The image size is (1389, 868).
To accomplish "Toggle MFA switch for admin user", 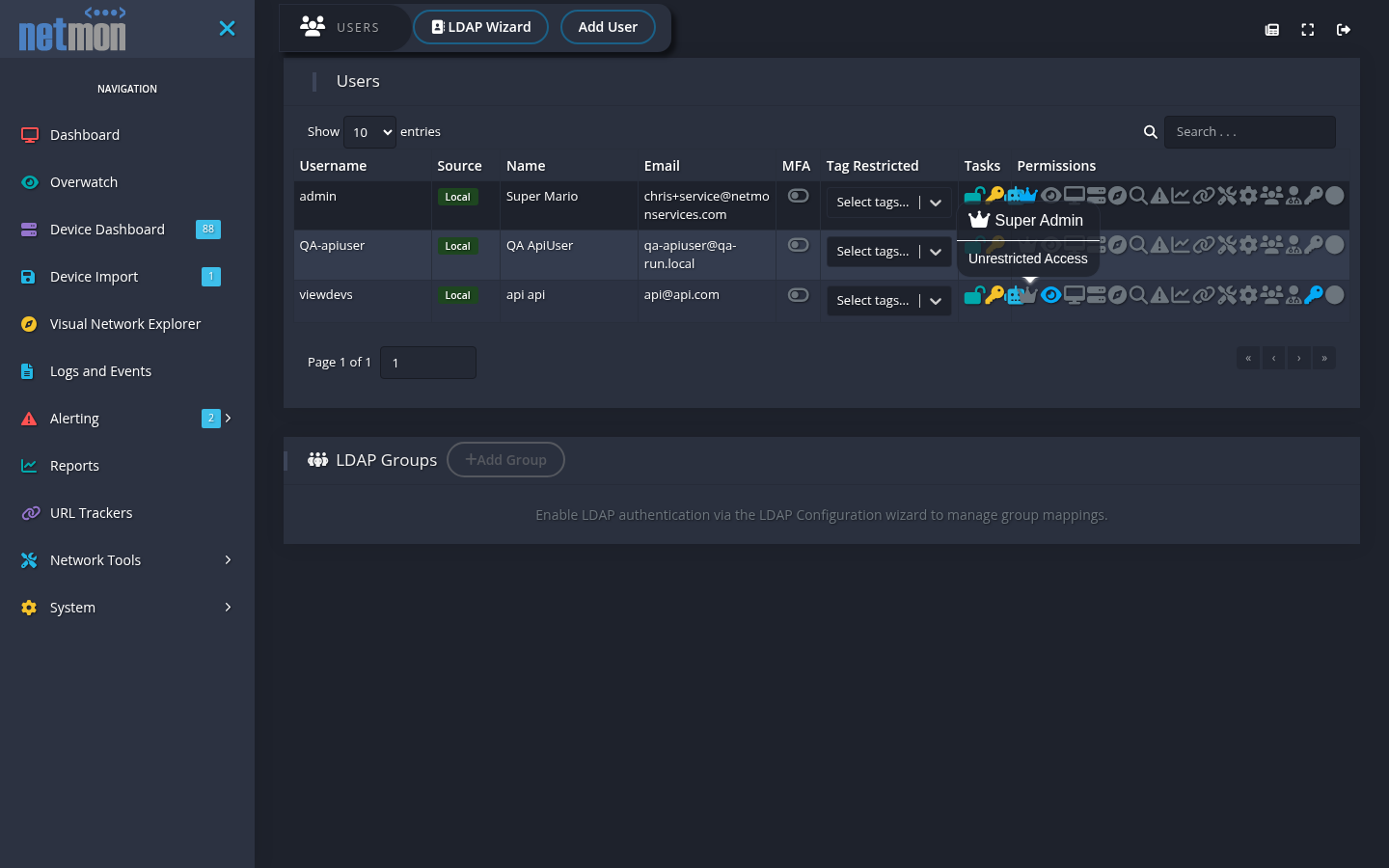I will click(x=798, y=196).
